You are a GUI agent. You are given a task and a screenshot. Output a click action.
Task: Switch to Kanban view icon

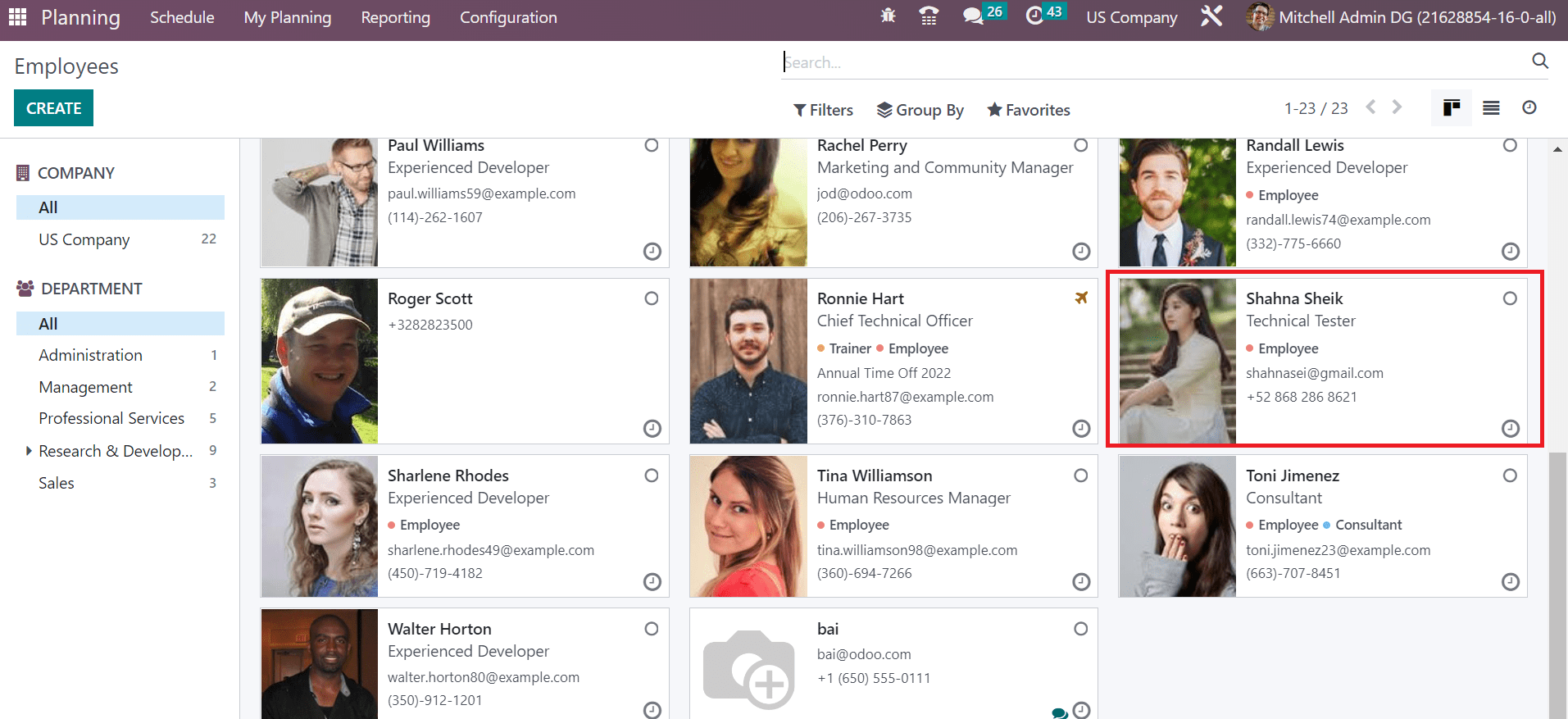(x=1452, y=108)
